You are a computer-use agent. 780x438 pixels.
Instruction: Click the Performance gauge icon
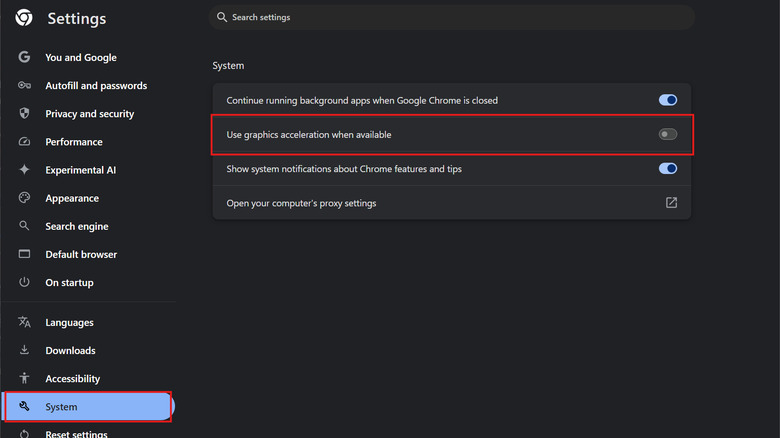pos(24,142)
